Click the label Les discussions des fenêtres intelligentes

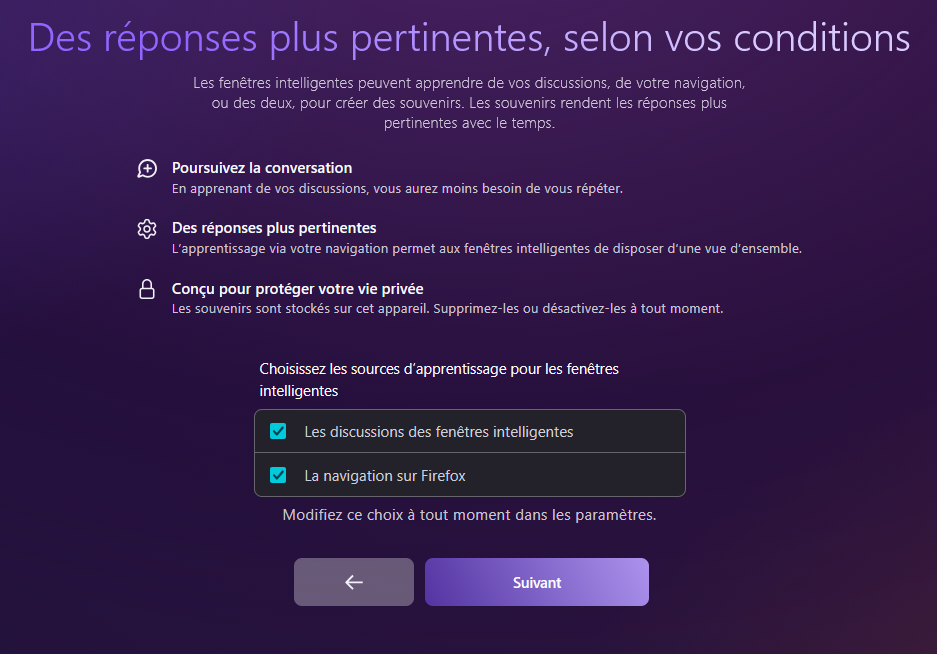[439, 432]
